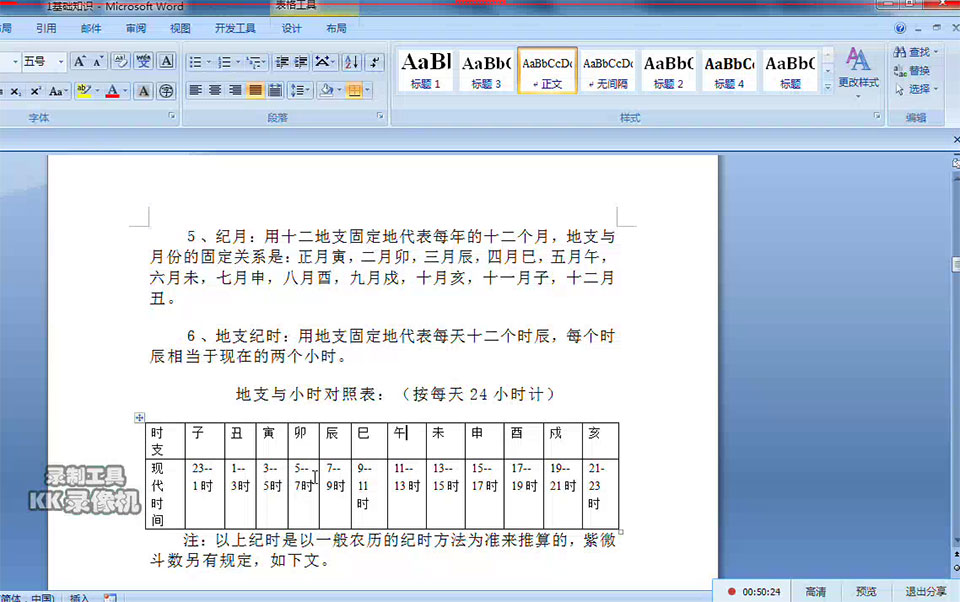Screen dimensions: 960x602
Task: Click the enclosed character (字) icon
Action: 166,91
